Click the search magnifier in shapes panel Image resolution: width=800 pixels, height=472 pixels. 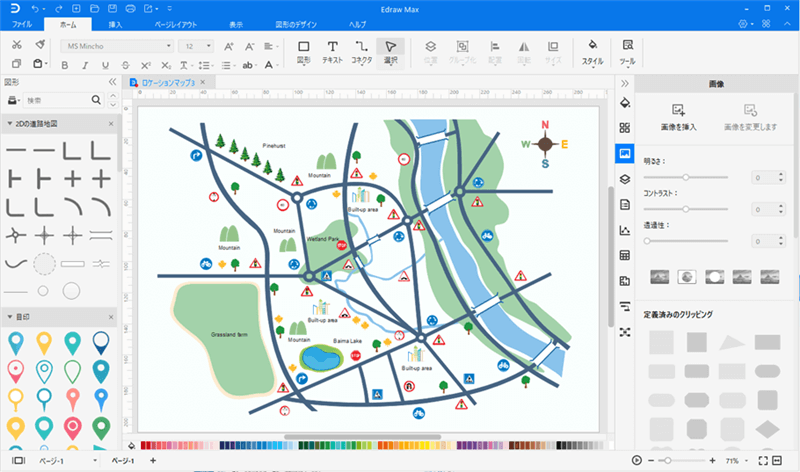click(x=97, y=100)
